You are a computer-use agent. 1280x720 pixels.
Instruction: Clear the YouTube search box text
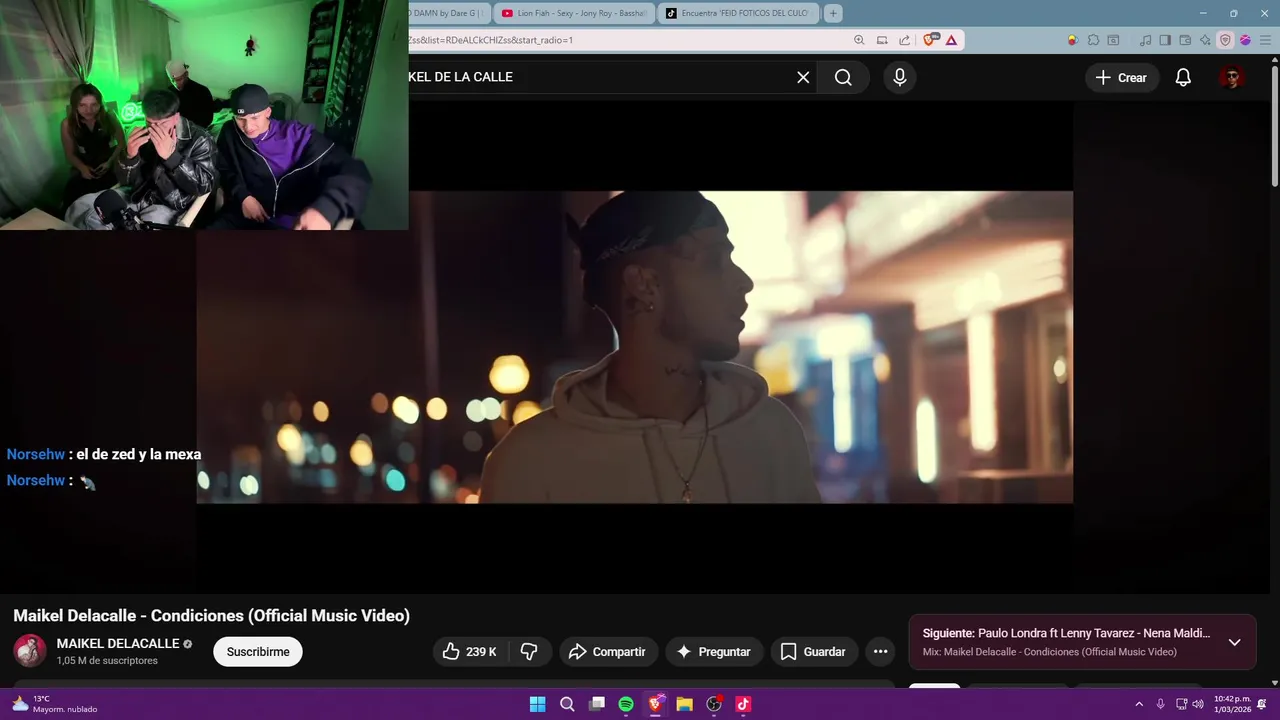tap(803, 77)
